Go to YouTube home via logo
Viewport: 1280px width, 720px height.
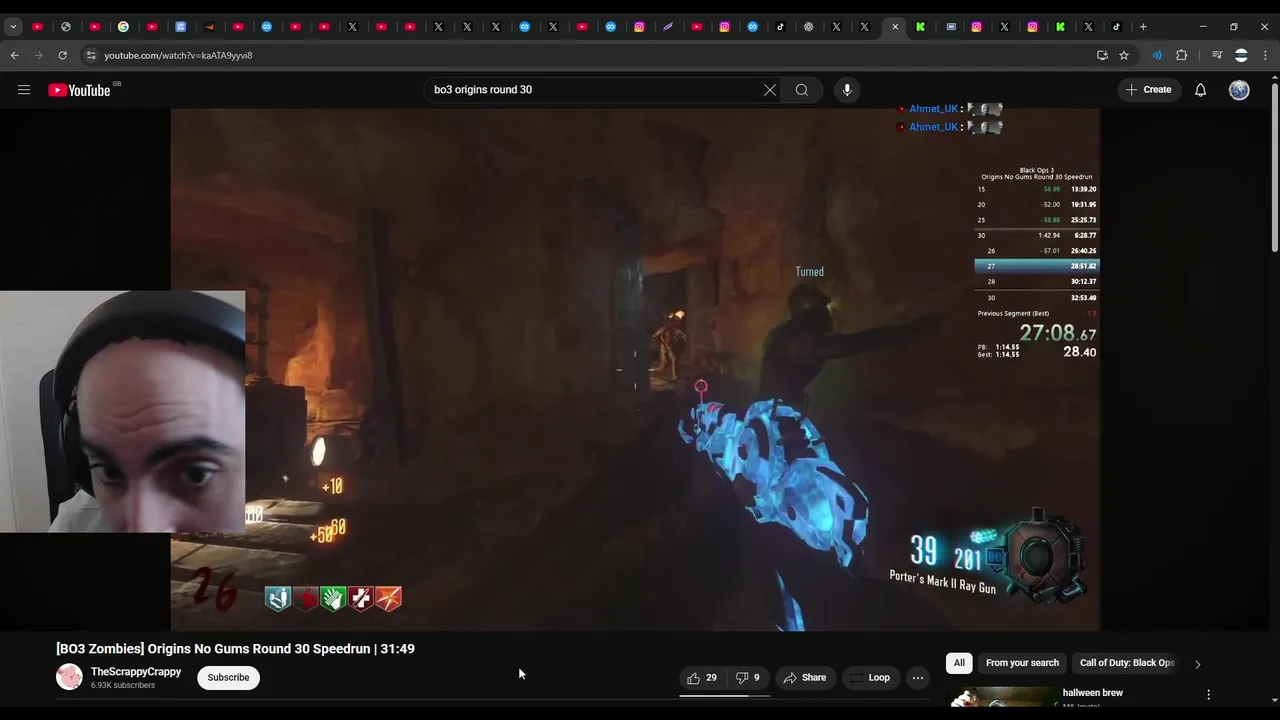[80, 90]
